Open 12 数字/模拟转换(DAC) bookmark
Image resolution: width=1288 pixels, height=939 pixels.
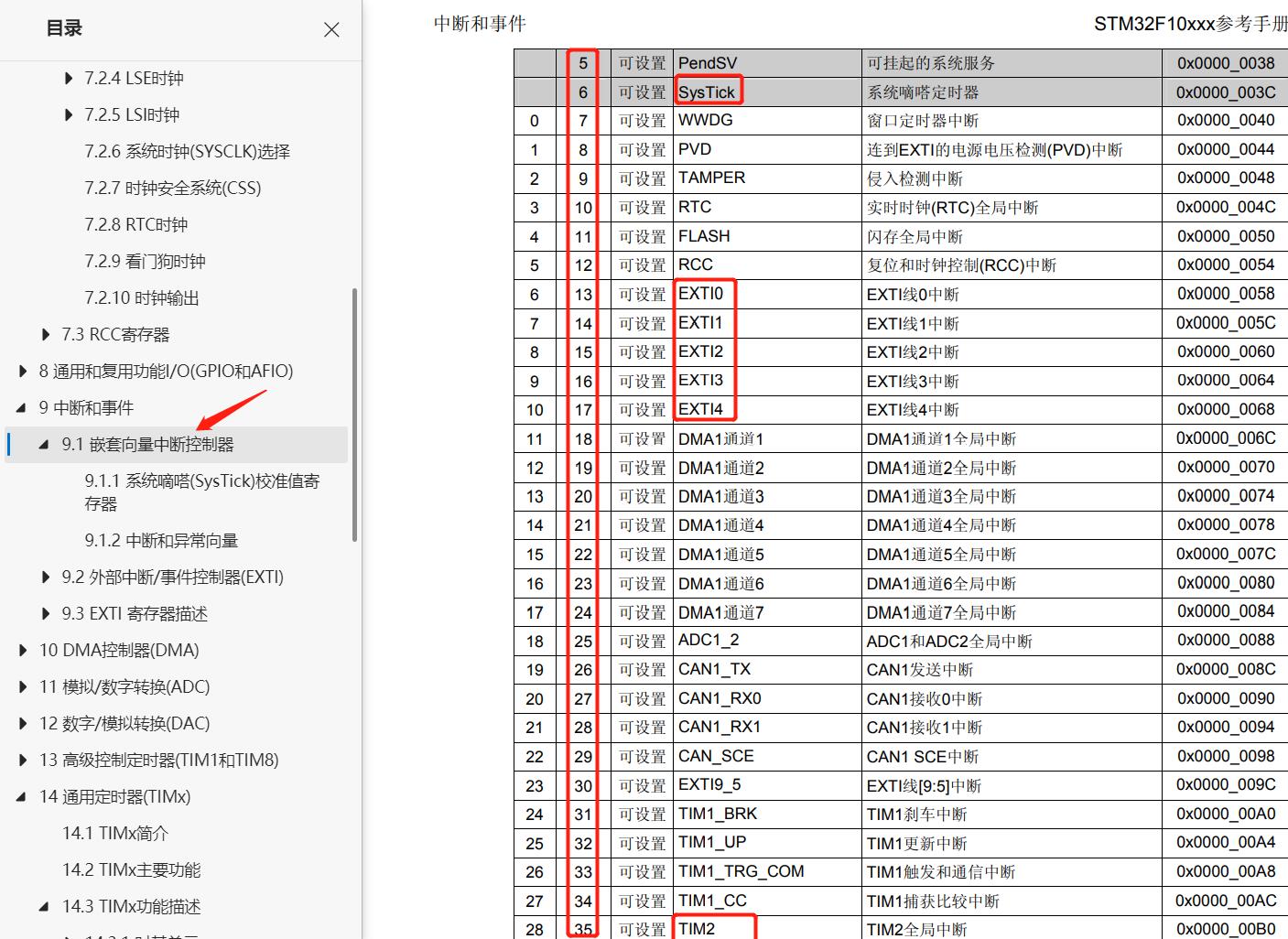tap(124, 724)
